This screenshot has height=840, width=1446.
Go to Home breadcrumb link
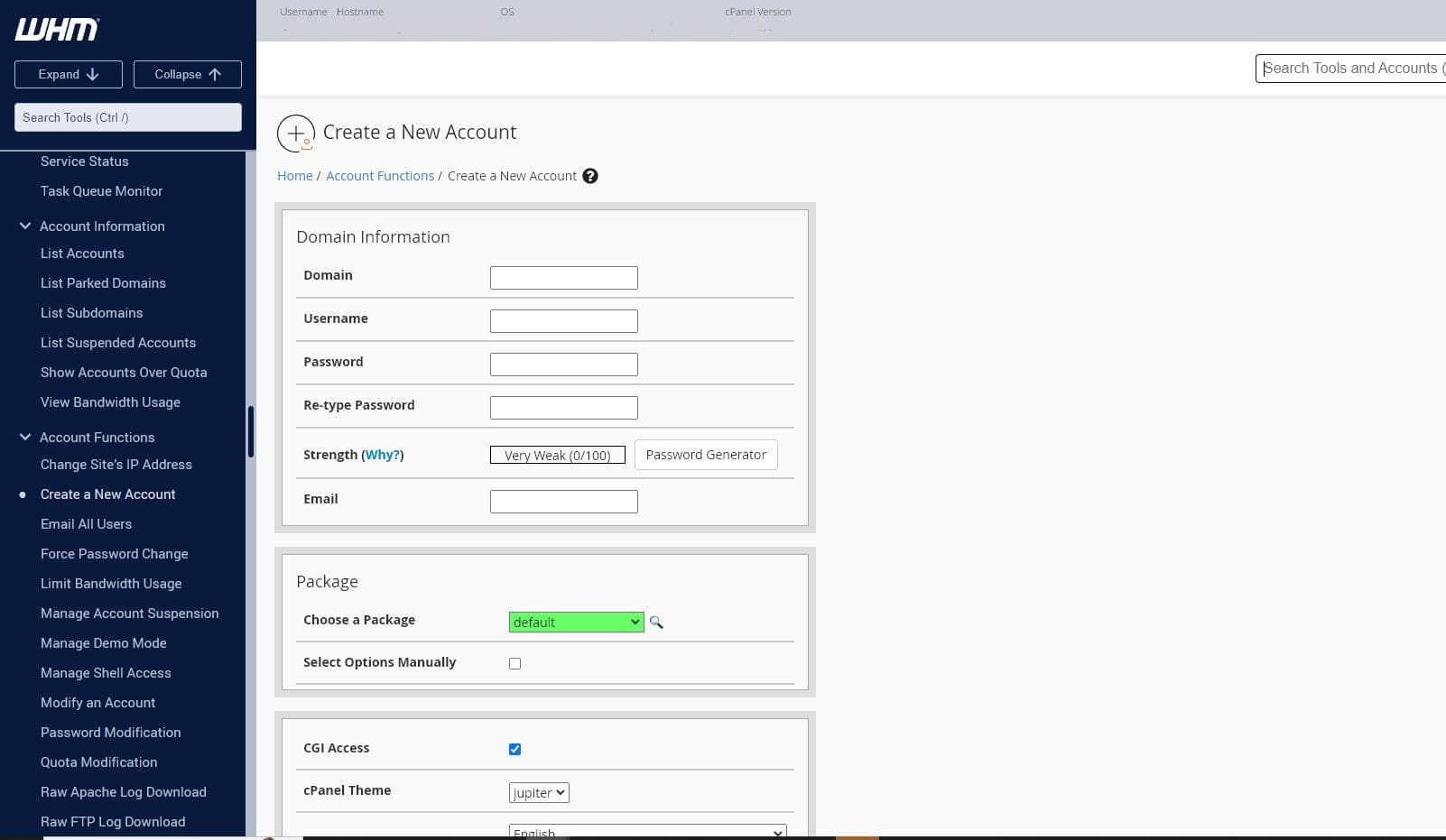[295, 176]
